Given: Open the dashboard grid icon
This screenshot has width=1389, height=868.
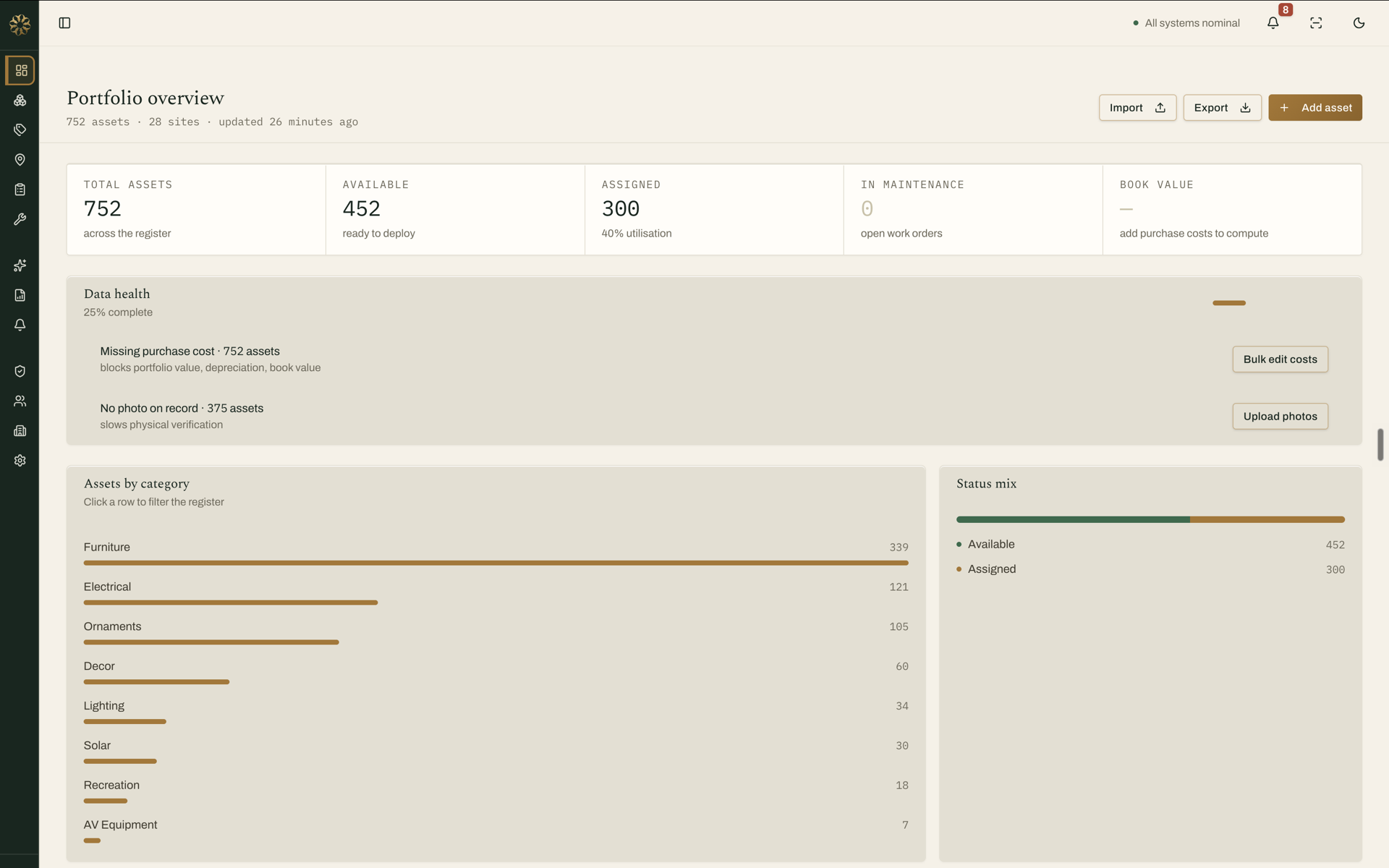Looking at the screenshot, I should 20,70.
